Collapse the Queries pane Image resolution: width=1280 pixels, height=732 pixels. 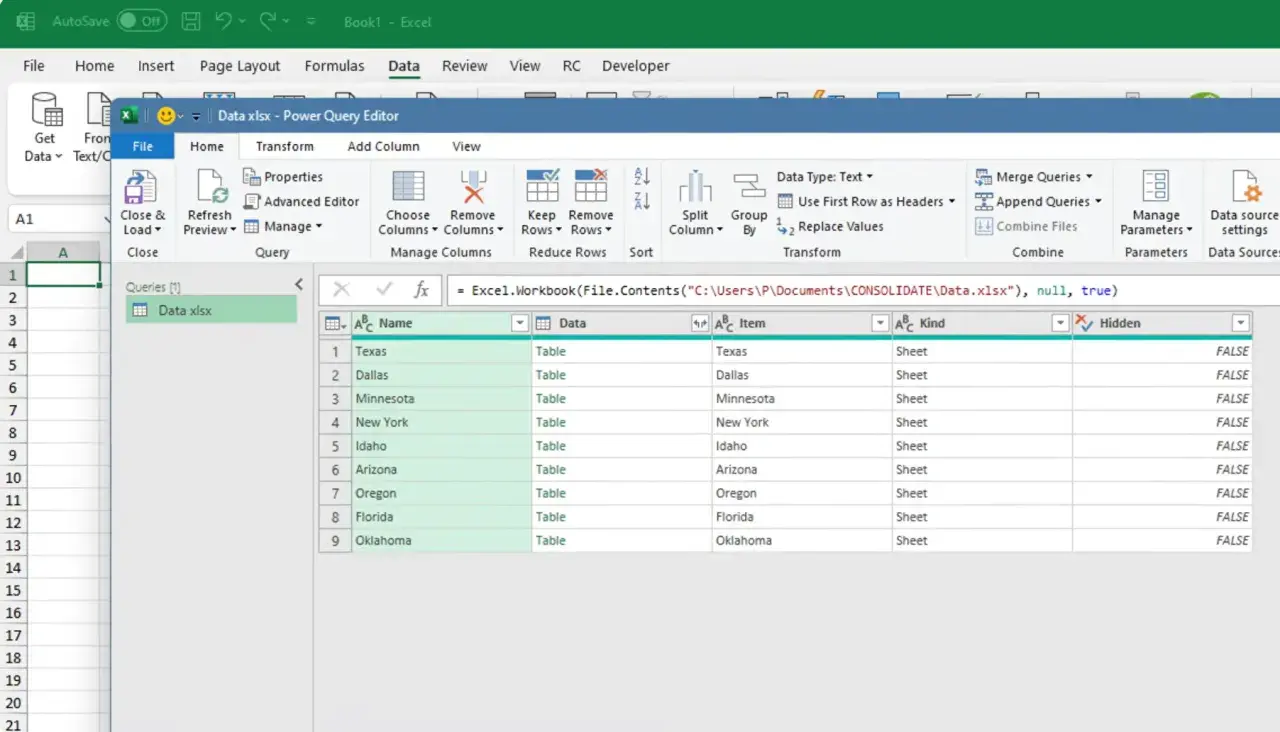point(298,285)
